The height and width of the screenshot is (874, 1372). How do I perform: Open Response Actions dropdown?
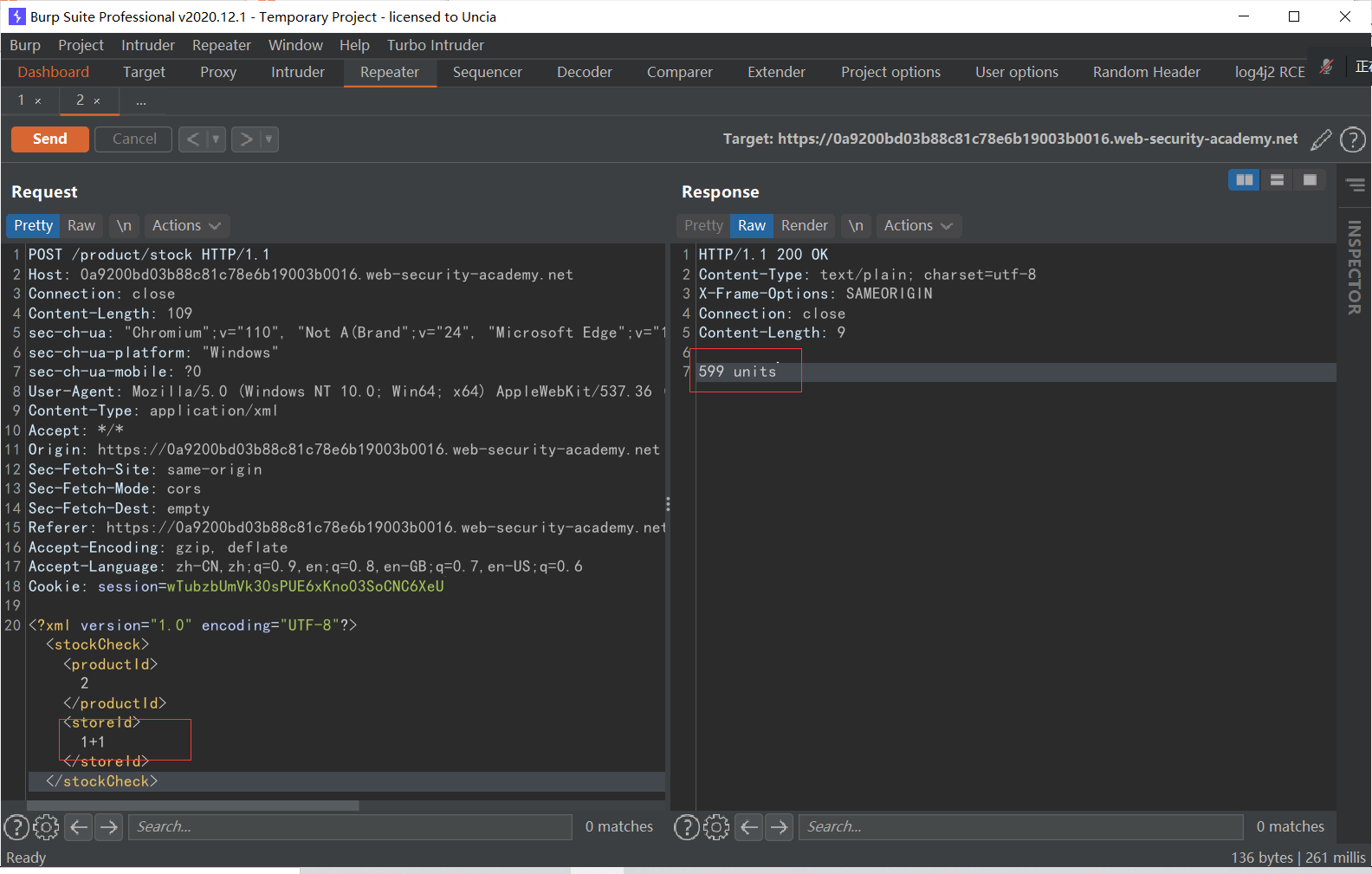(918, 225)
